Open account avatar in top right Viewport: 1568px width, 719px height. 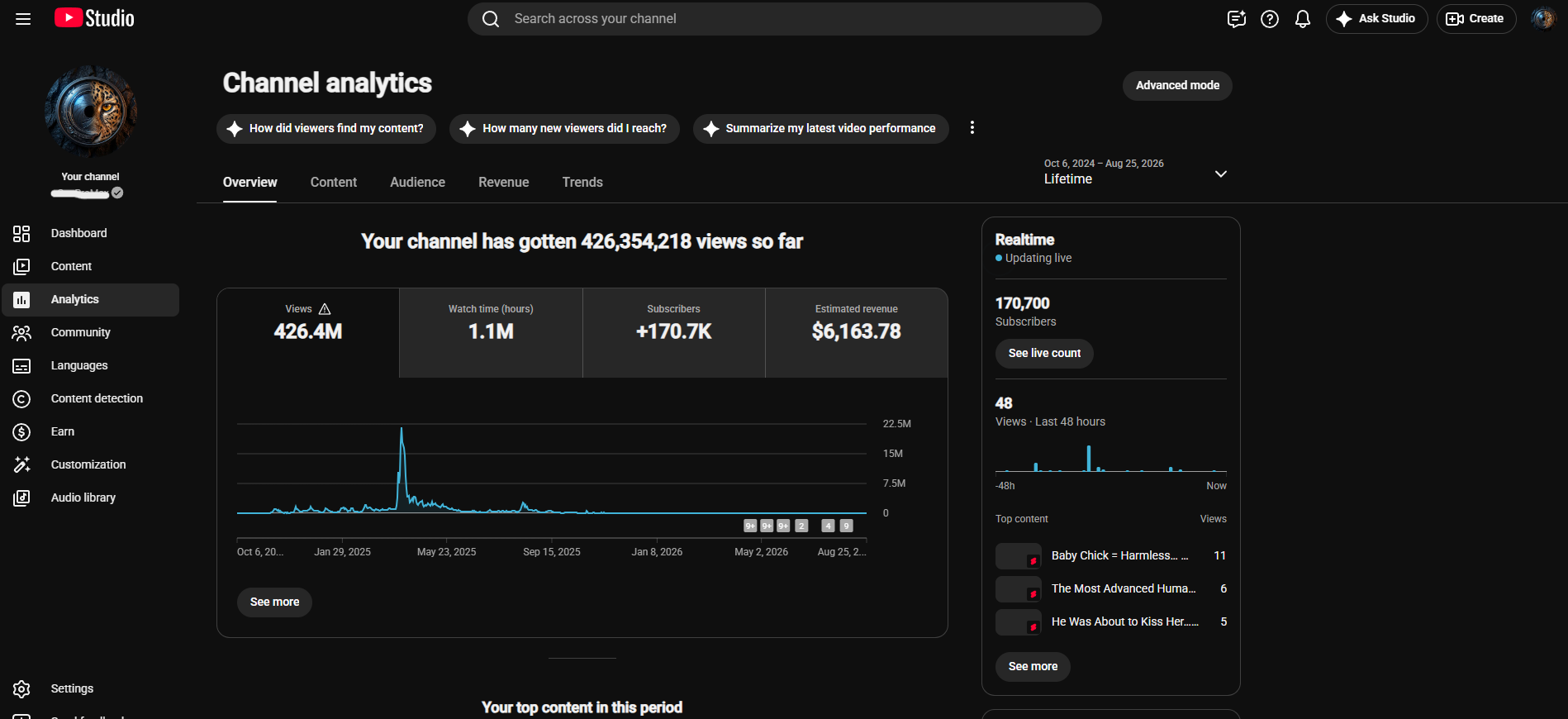[x=1542, y=18]
